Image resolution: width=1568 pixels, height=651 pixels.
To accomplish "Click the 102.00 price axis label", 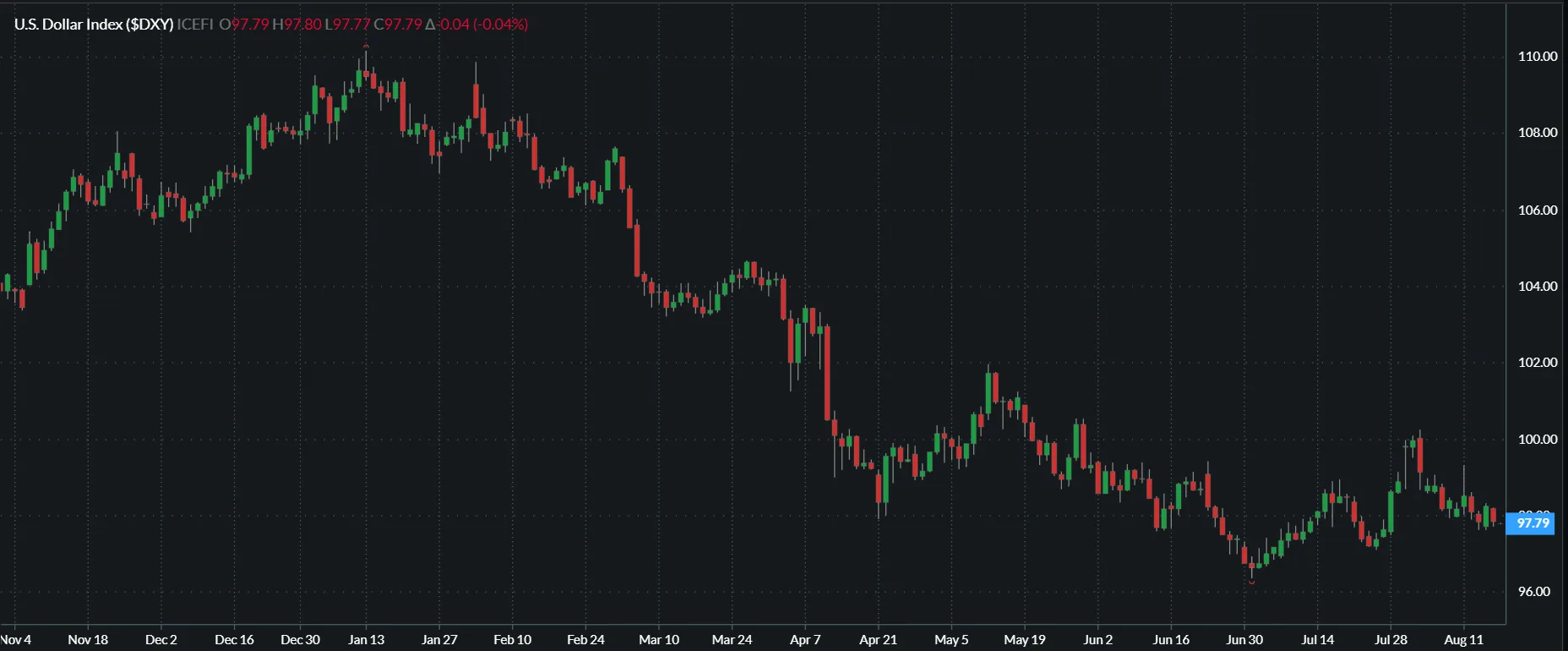I will point(1538,363).
